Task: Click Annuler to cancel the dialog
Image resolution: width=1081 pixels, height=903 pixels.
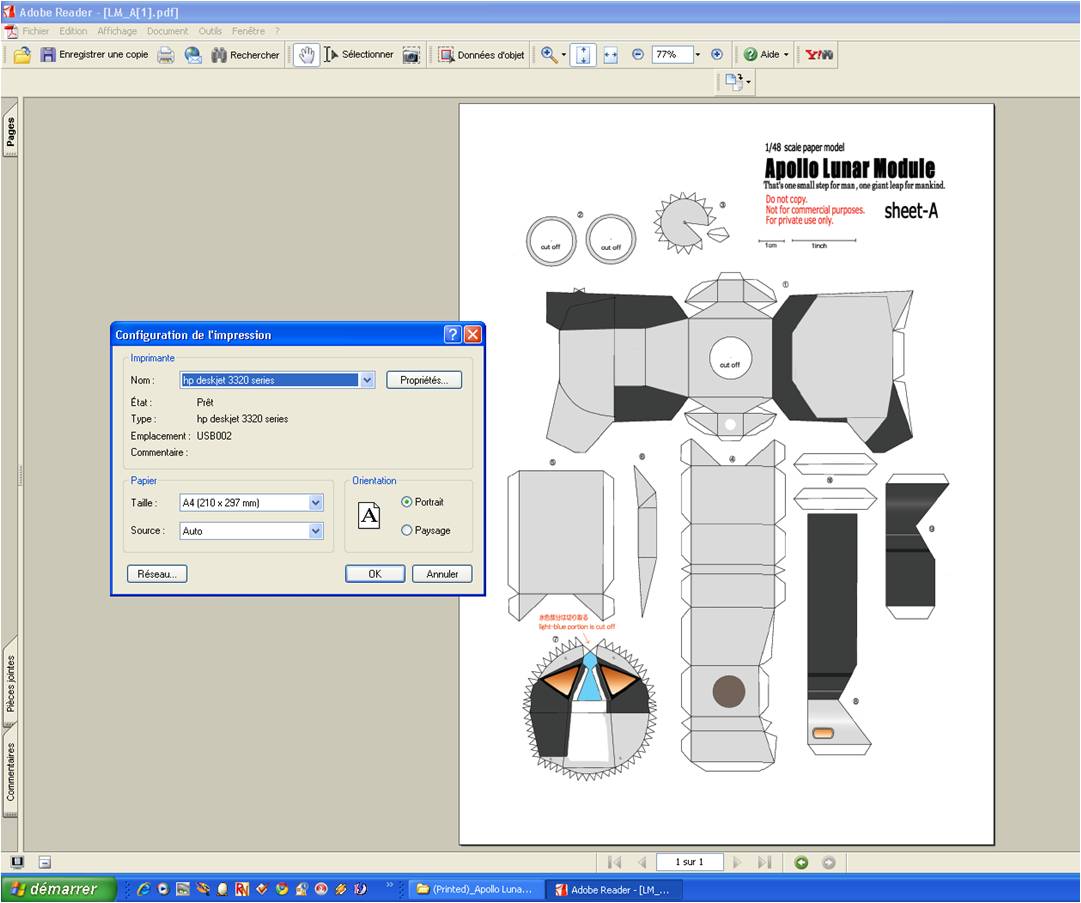Action: click(x=442, y=574)
